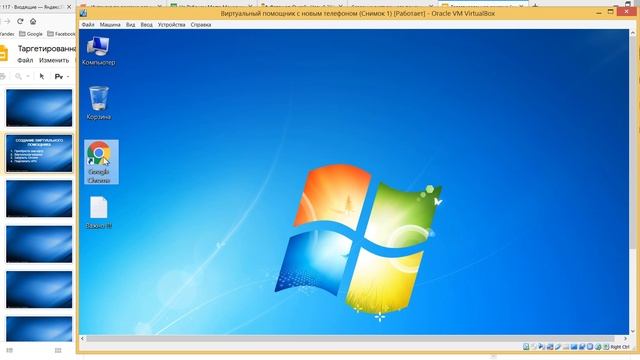Open the Устройства menu in VirtualBox
This screenshot has height=360, width=640.
pos(171,24)
